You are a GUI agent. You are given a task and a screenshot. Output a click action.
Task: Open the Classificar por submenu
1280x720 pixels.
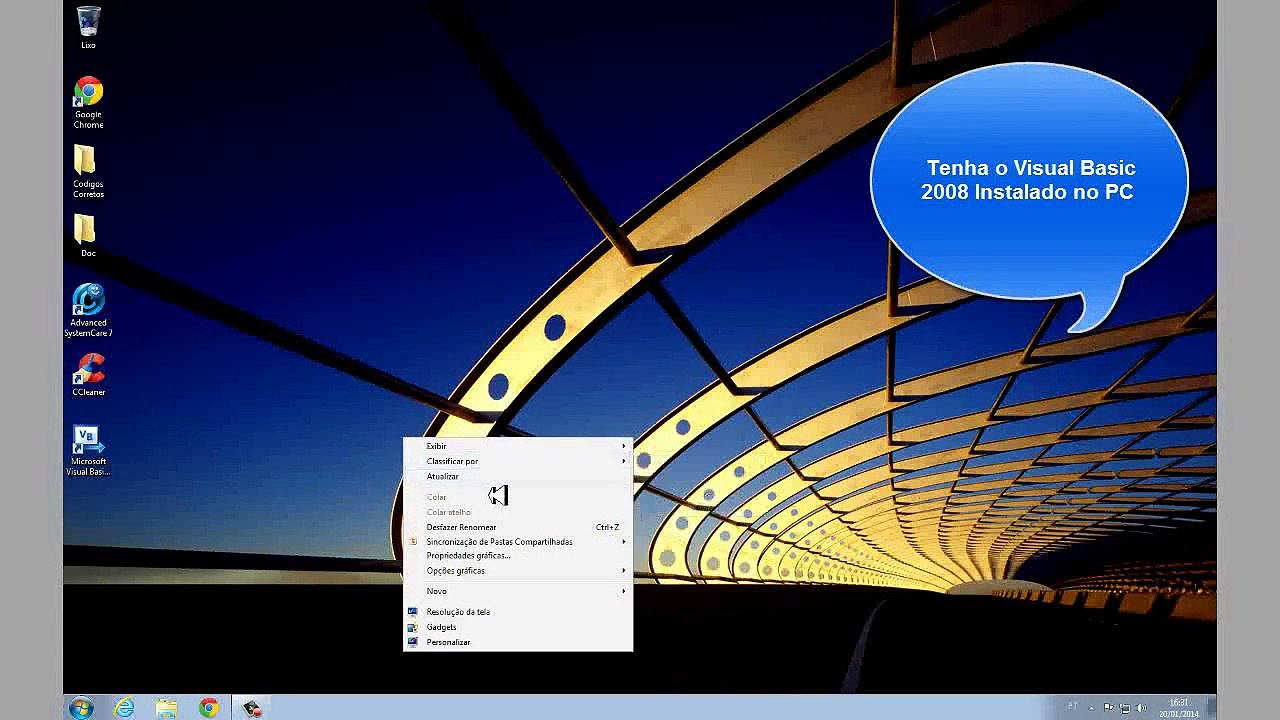click(x=518, y=461)
